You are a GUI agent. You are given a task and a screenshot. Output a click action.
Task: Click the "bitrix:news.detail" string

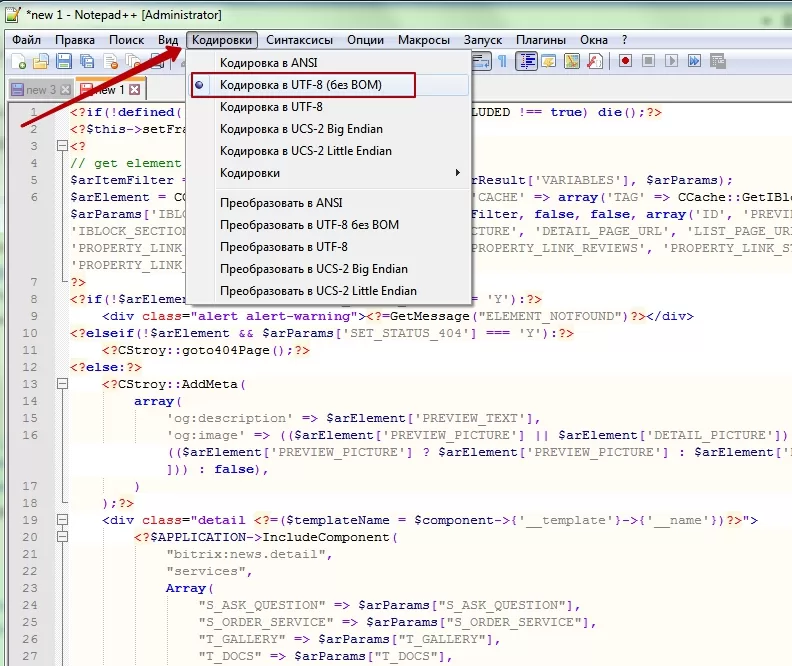click(246, 554)
